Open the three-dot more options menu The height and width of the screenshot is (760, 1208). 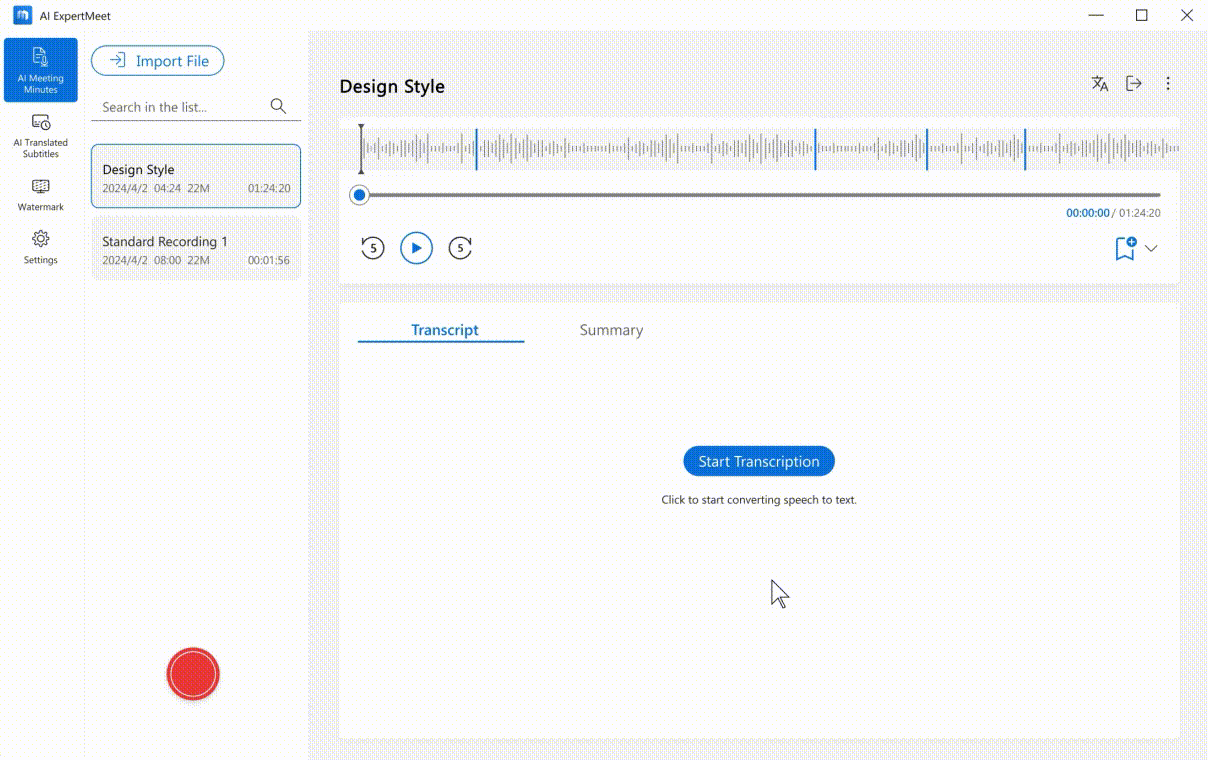pyautogui.click(x=1168, y=84)
